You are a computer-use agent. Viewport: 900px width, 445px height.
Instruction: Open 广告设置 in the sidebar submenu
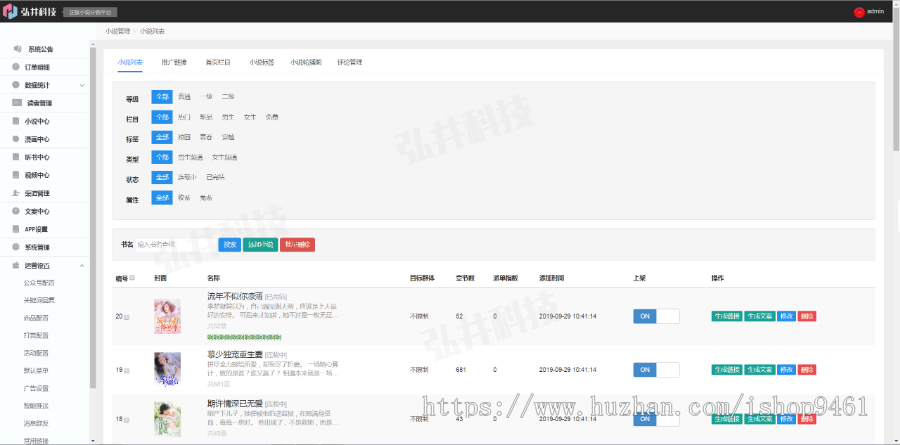pyautogui.click(x=36, y=388)
